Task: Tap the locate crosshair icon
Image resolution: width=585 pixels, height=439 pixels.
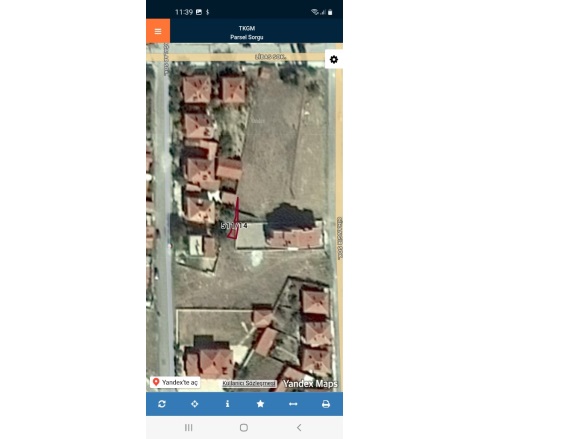Action: (x=195, y=404)
